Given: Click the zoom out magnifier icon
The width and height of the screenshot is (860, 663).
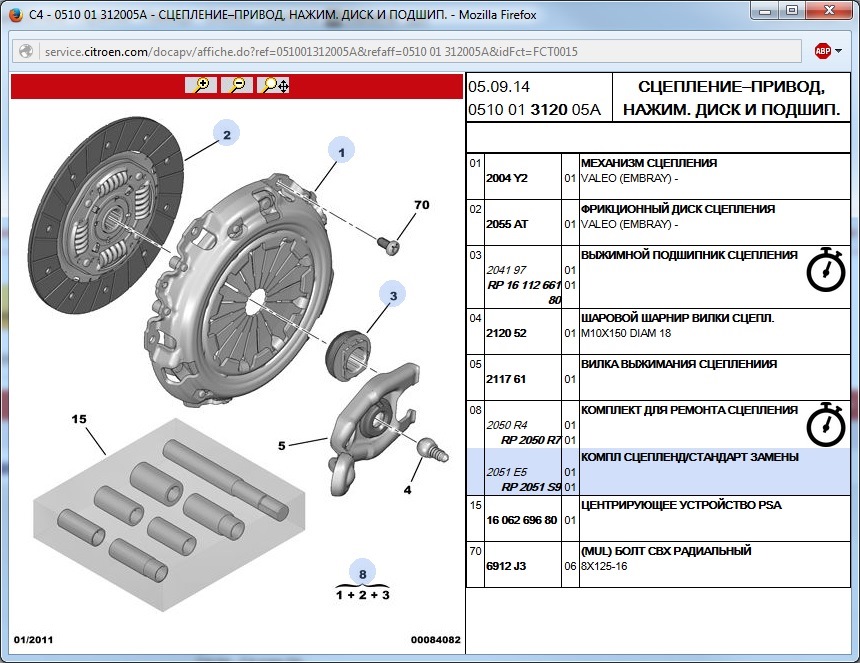Looking at the screenshot, I should tap(237, 85).
